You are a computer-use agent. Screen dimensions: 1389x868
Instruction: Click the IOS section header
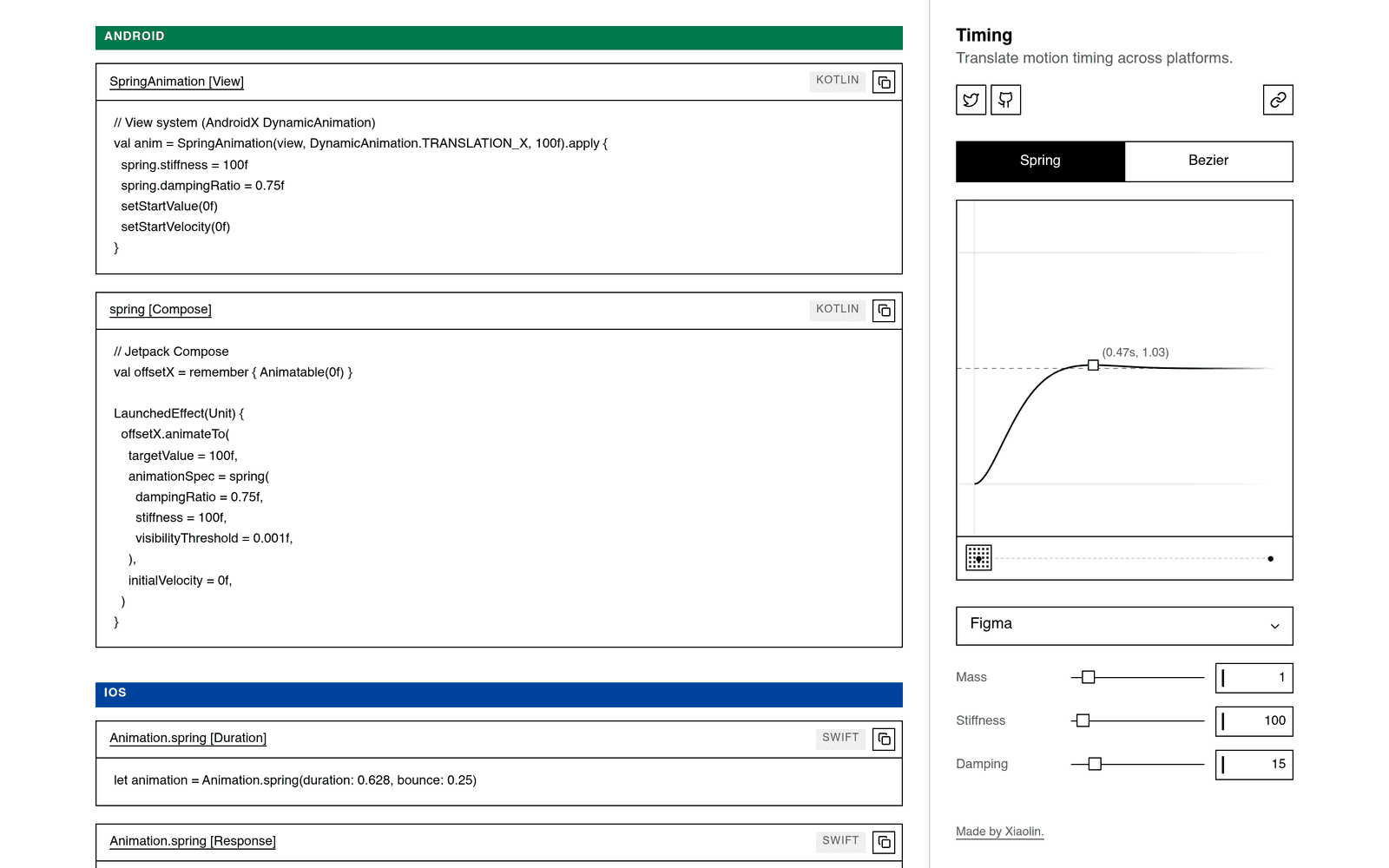499,694
